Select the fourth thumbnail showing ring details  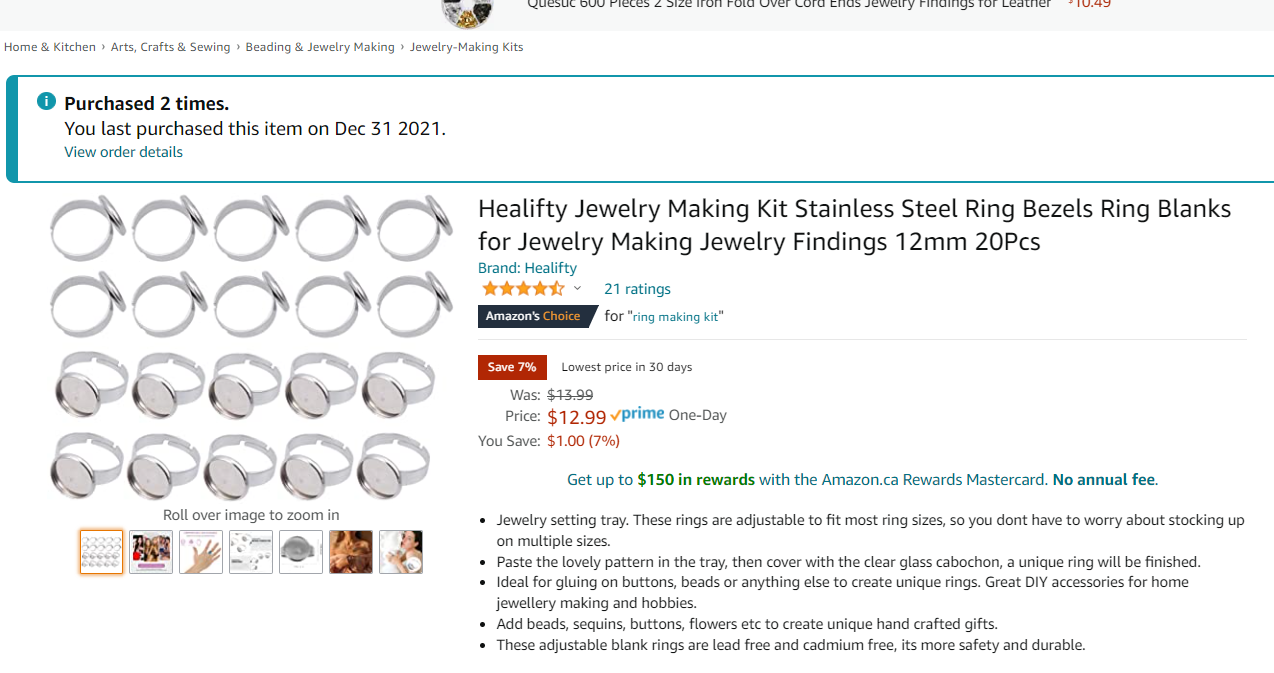point(251,552)
